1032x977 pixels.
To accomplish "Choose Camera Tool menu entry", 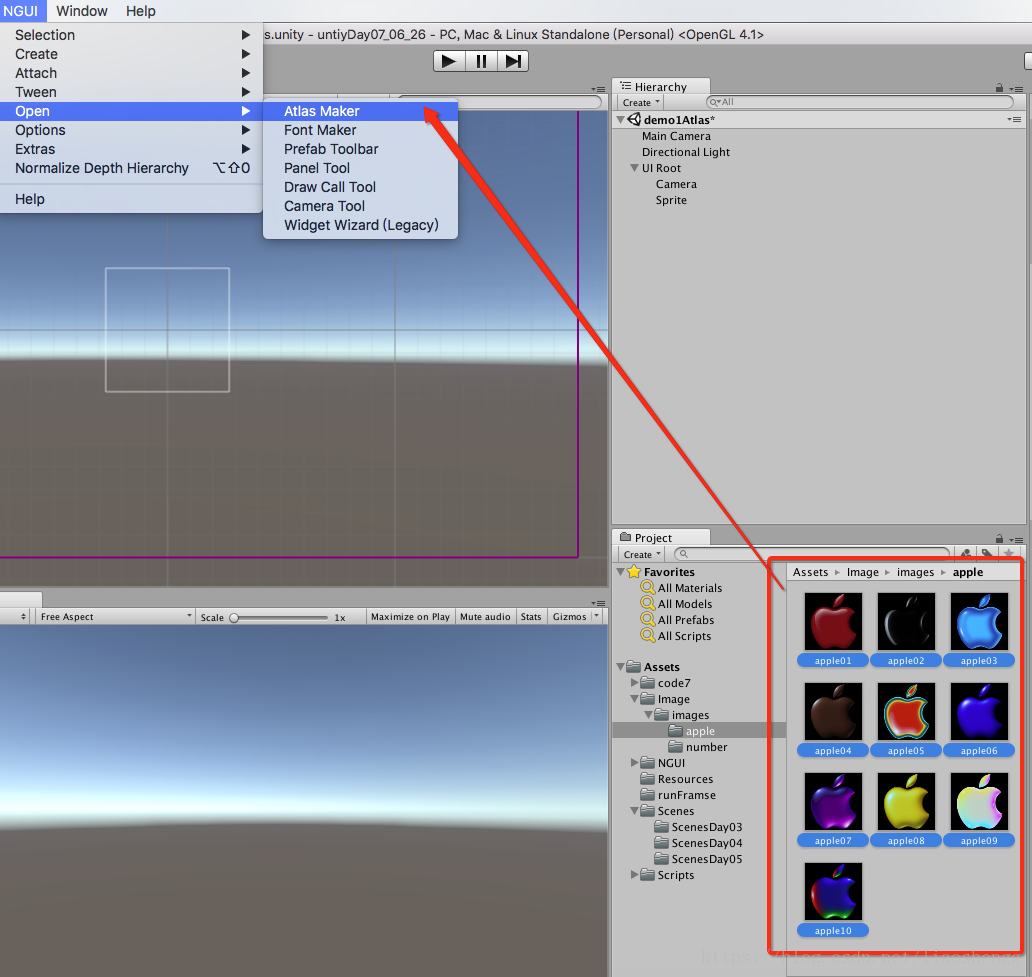I will point(360,206).
